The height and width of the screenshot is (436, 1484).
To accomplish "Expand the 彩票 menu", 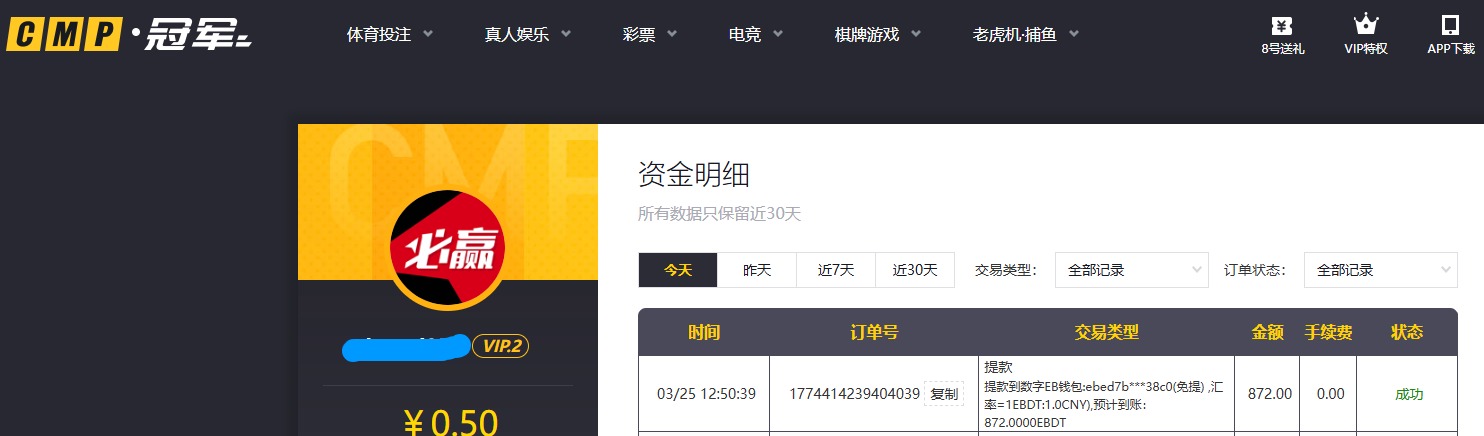I will [650, 34].
